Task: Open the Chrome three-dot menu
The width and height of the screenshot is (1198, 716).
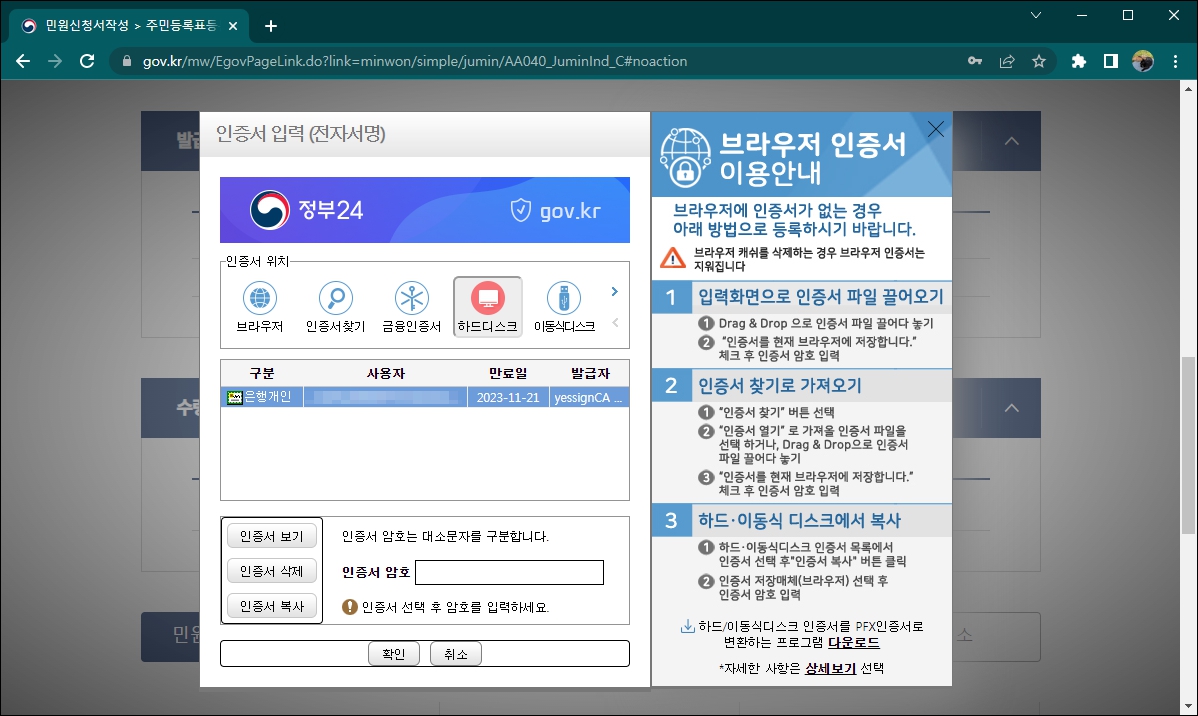Action: click(1175, 61)
